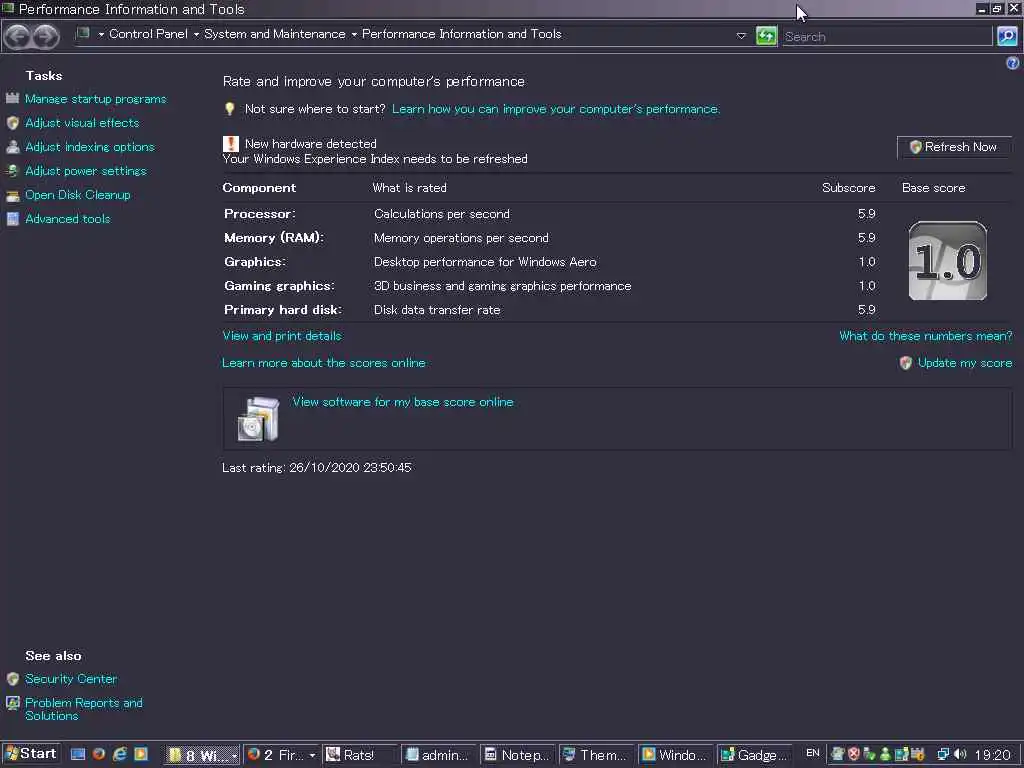Click the red X security tray icon
Viewport: 1024px width, 768px height.
tap(854, 754)
